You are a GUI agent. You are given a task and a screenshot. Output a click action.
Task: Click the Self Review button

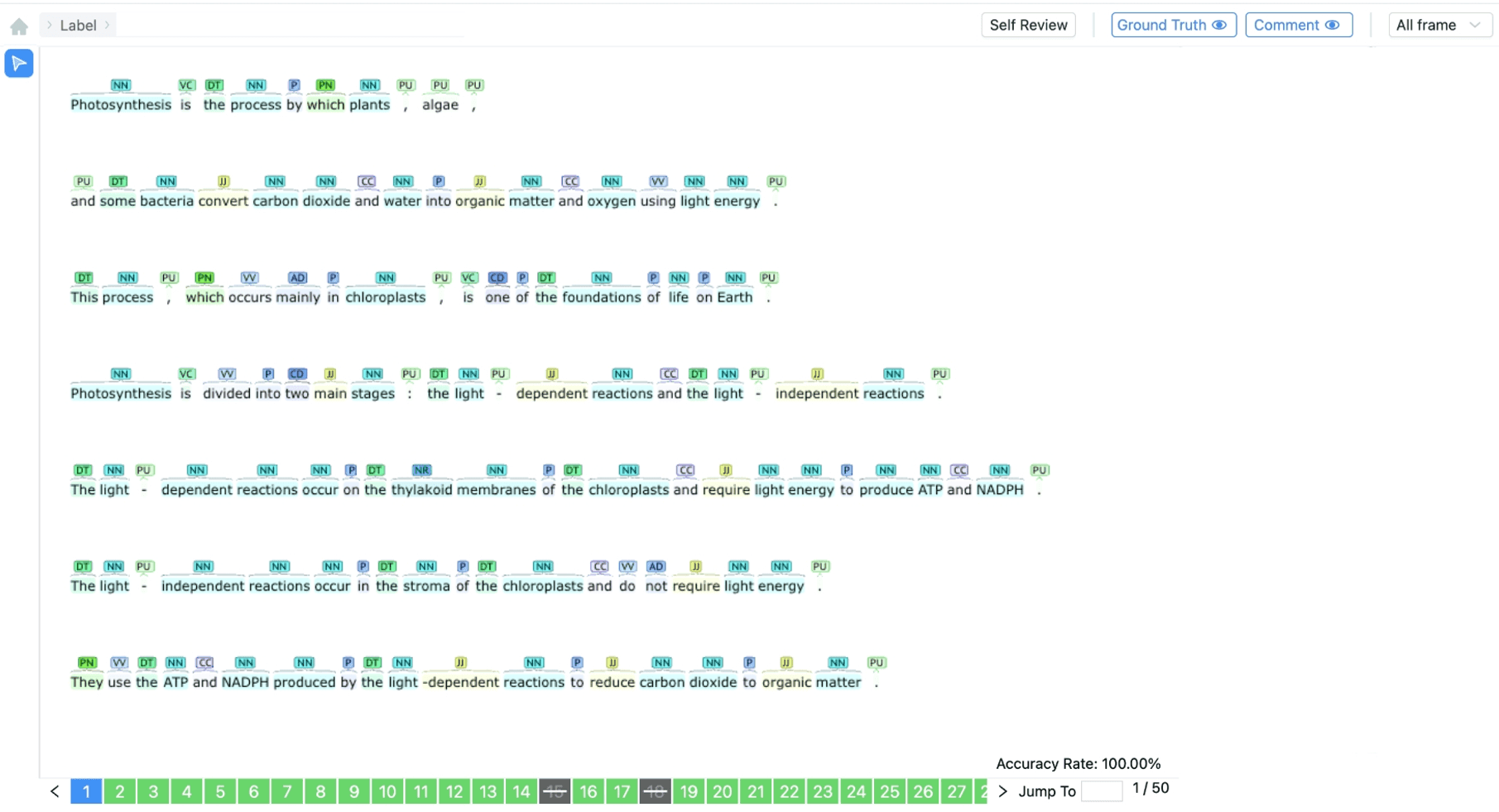coord(1028,25)
